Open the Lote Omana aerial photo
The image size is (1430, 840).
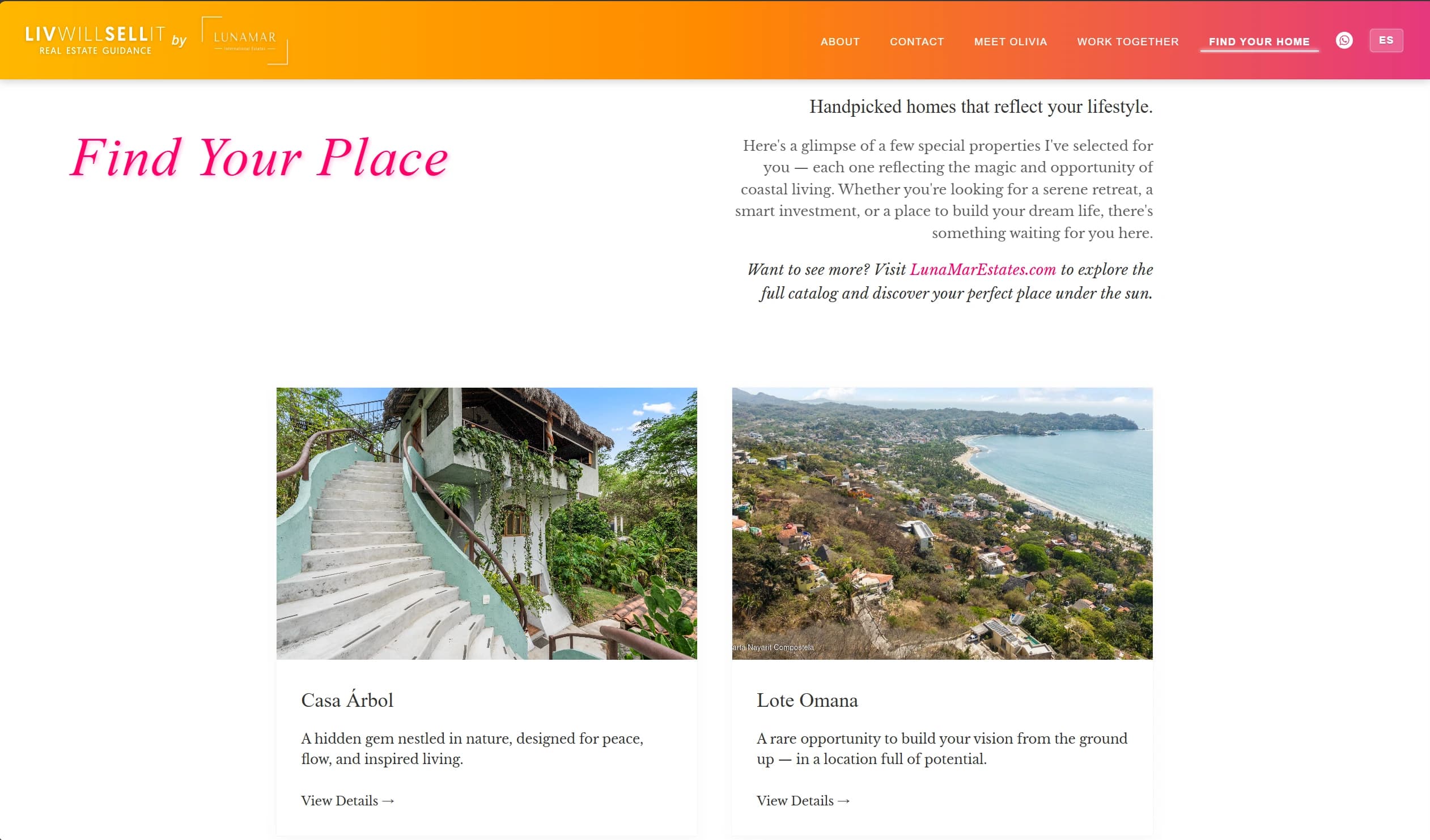tap(942, 523)
